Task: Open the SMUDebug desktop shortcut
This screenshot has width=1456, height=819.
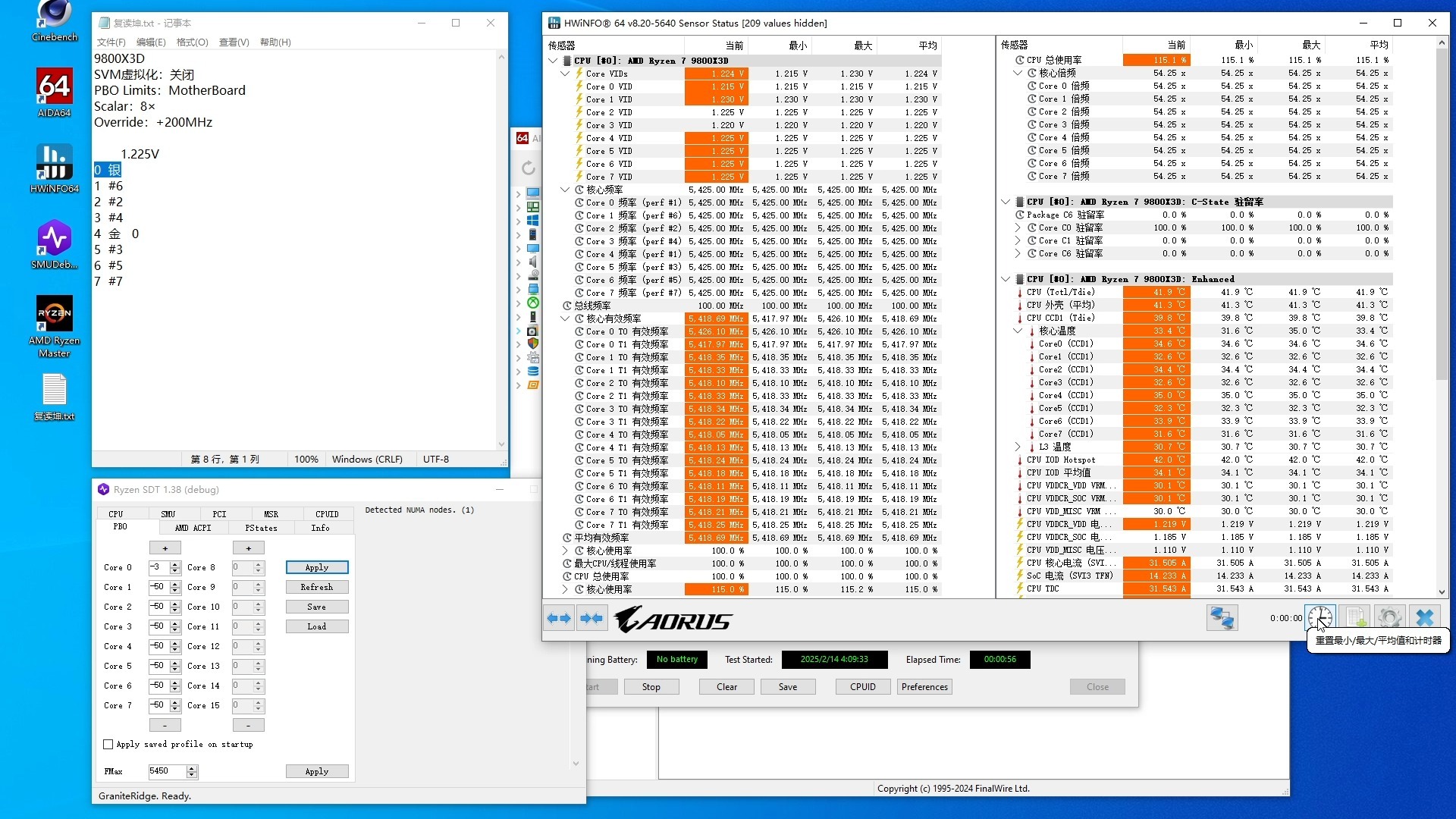Action: (x=54, y=243)
